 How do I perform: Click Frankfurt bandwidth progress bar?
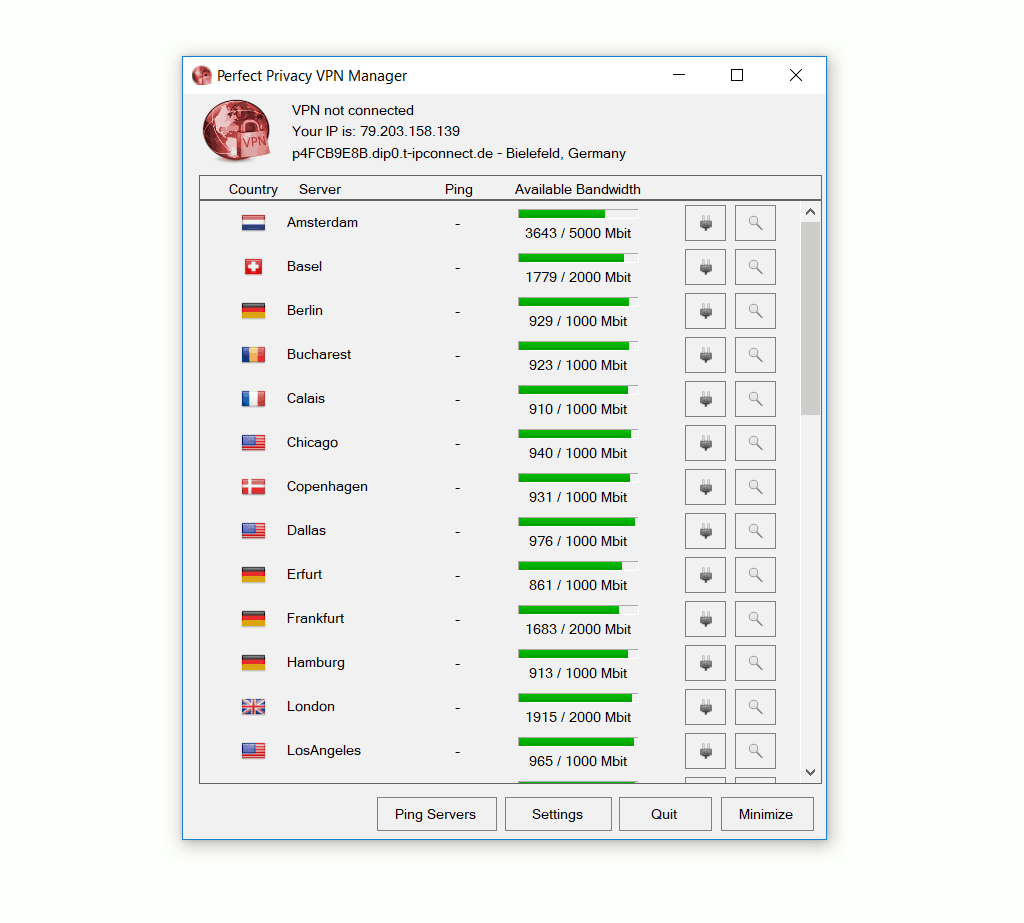point(578,609)
